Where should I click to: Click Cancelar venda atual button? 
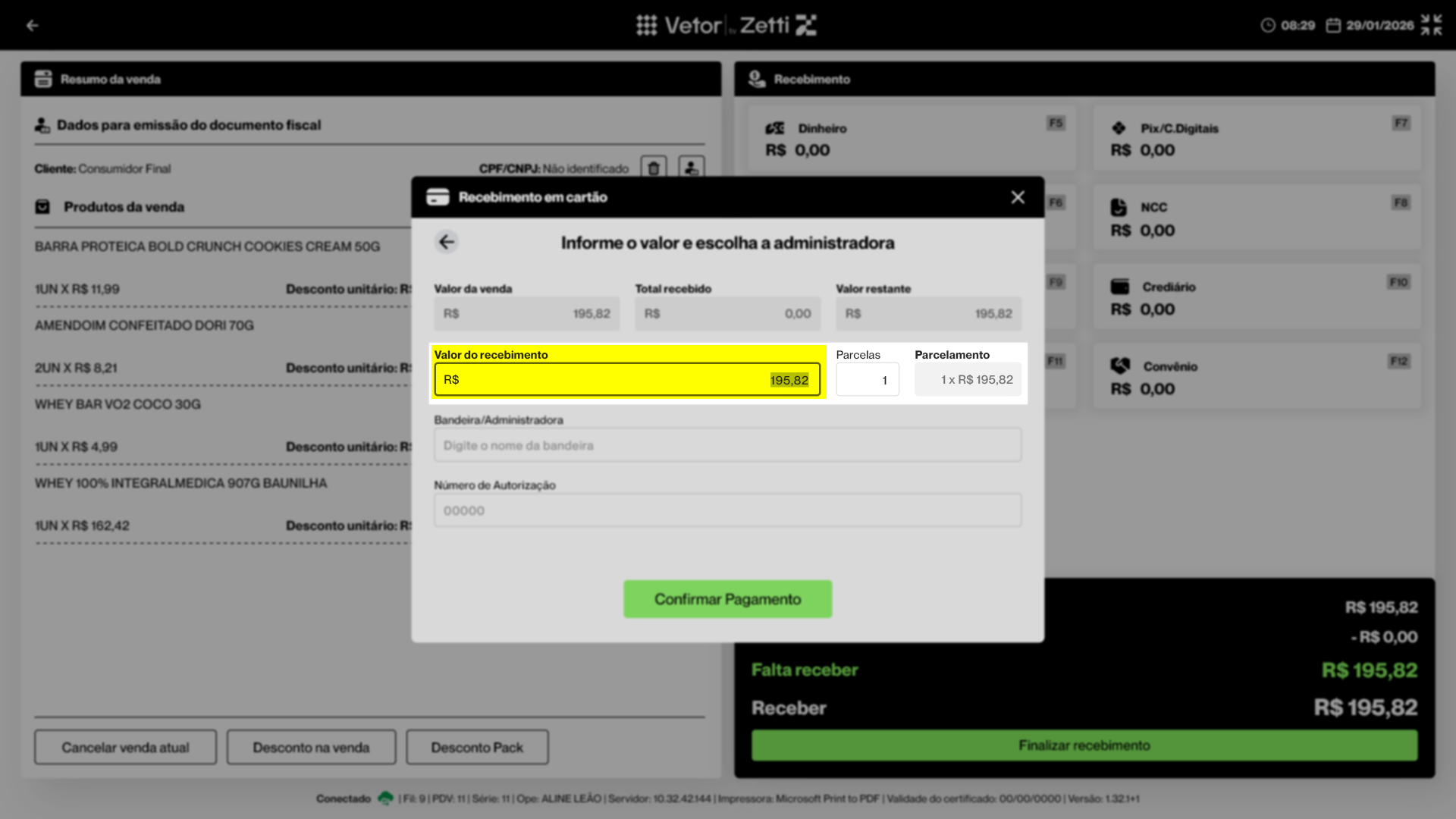pyautogui.click(x=125, y=747)
